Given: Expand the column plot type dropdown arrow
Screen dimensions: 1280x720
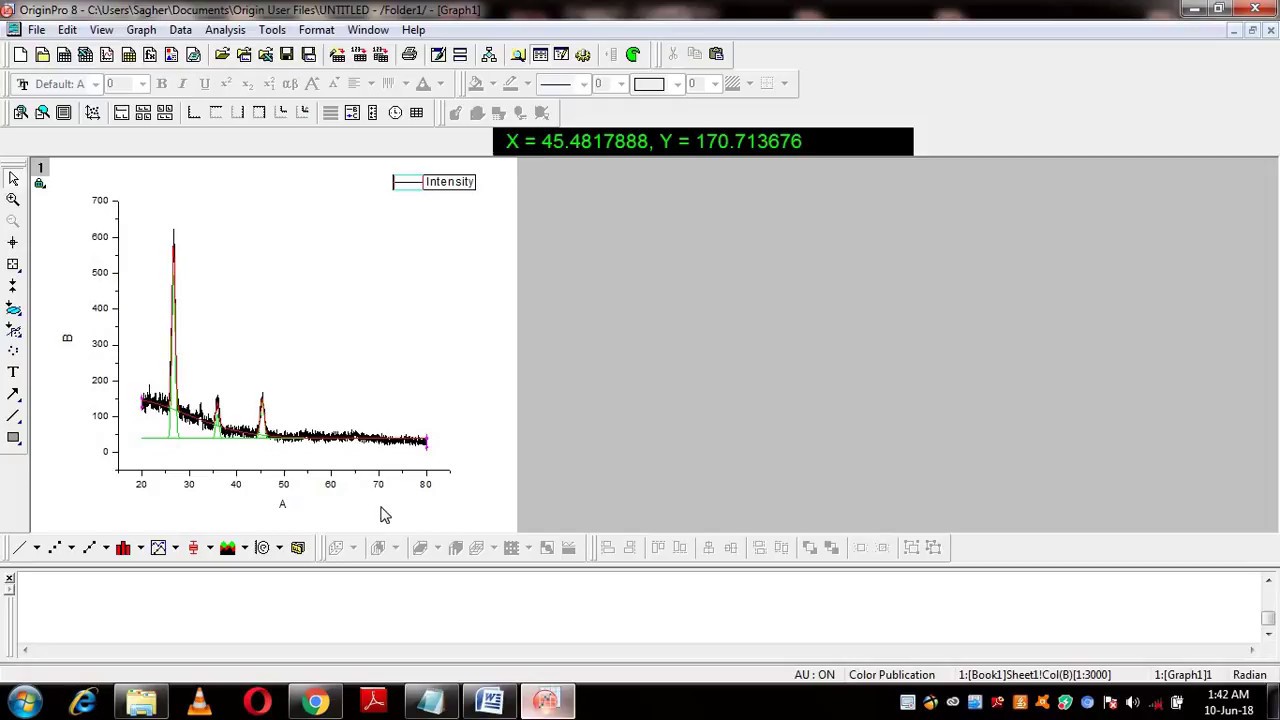Looking at the screenshot, I should tap(140, 547).
